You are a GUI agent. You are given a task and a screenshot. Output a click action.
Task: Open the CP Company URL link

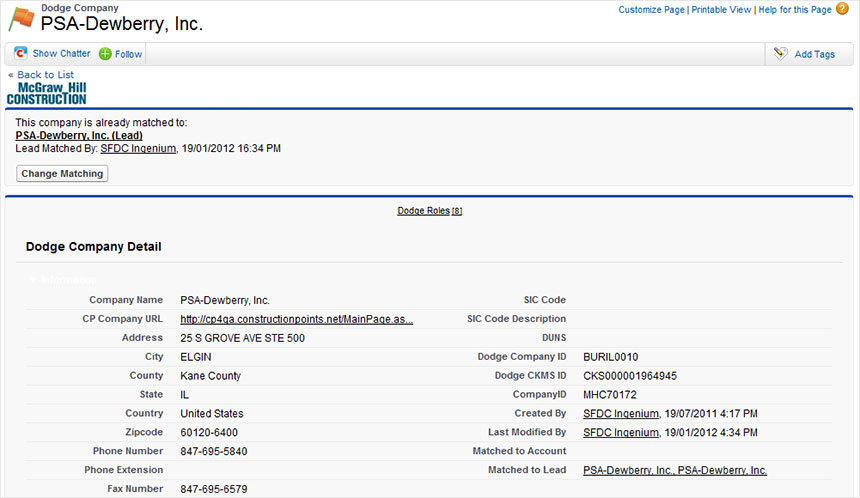(x=297, y=319)
